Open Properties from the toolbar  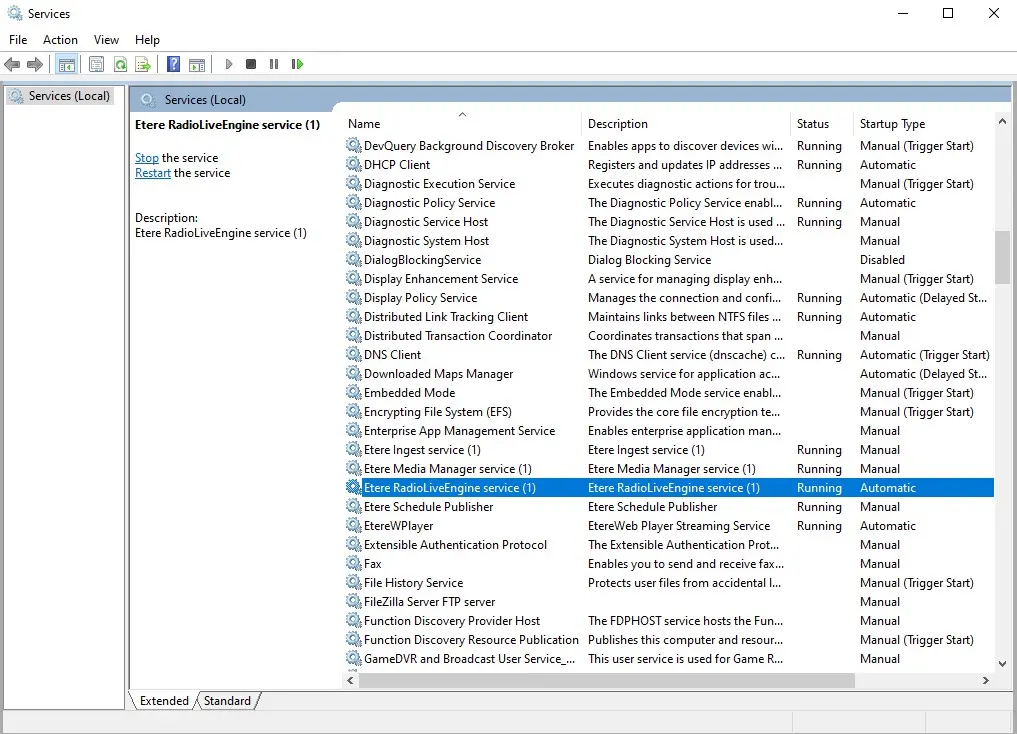pos(96,65)
